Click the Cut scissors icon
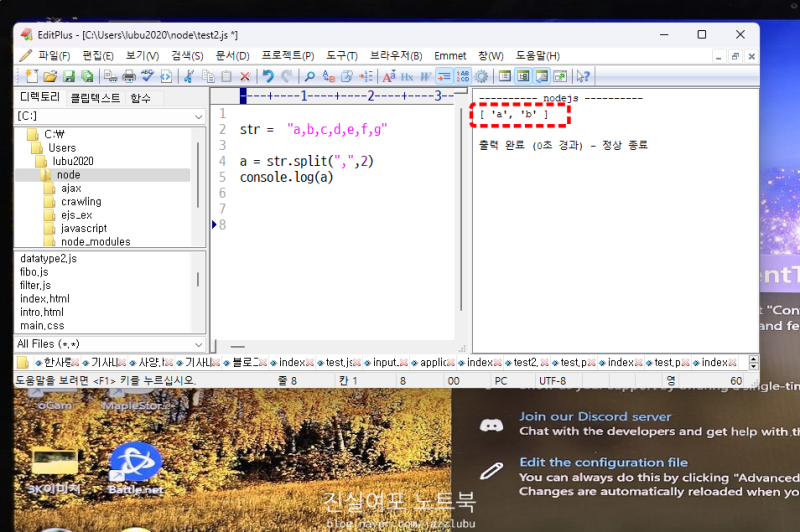 coord(189,77)
